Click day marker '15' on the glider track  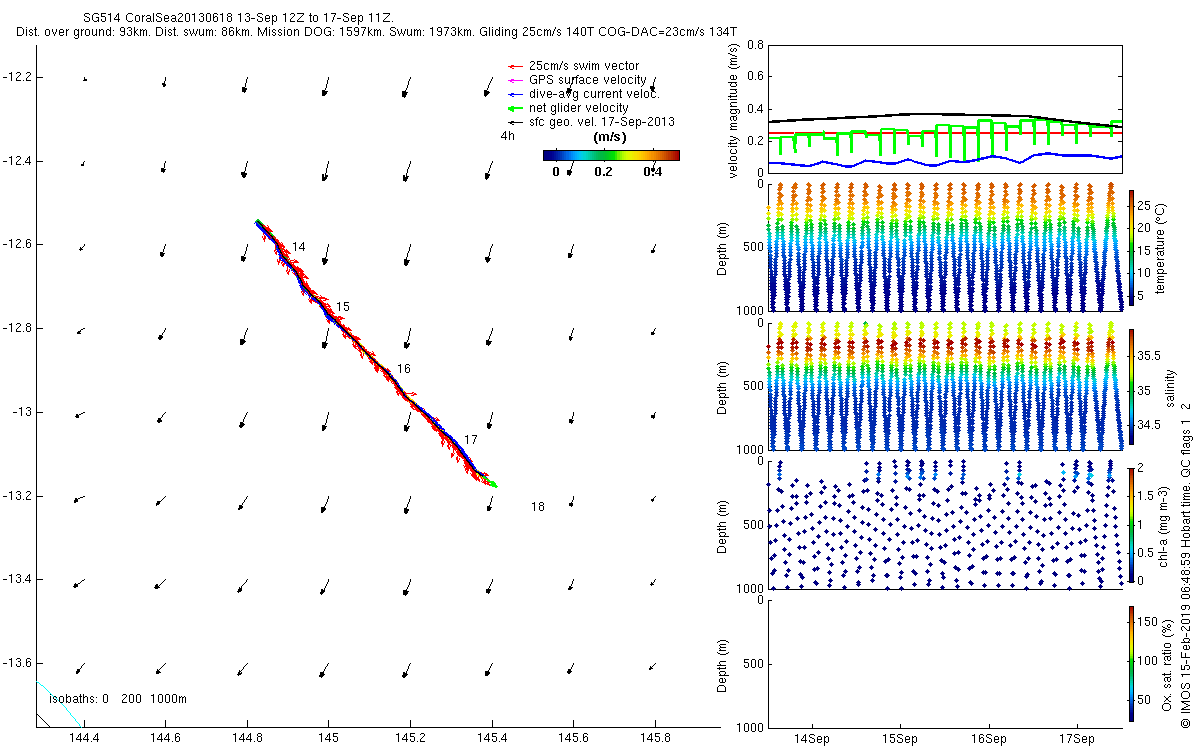coord(343,306)
